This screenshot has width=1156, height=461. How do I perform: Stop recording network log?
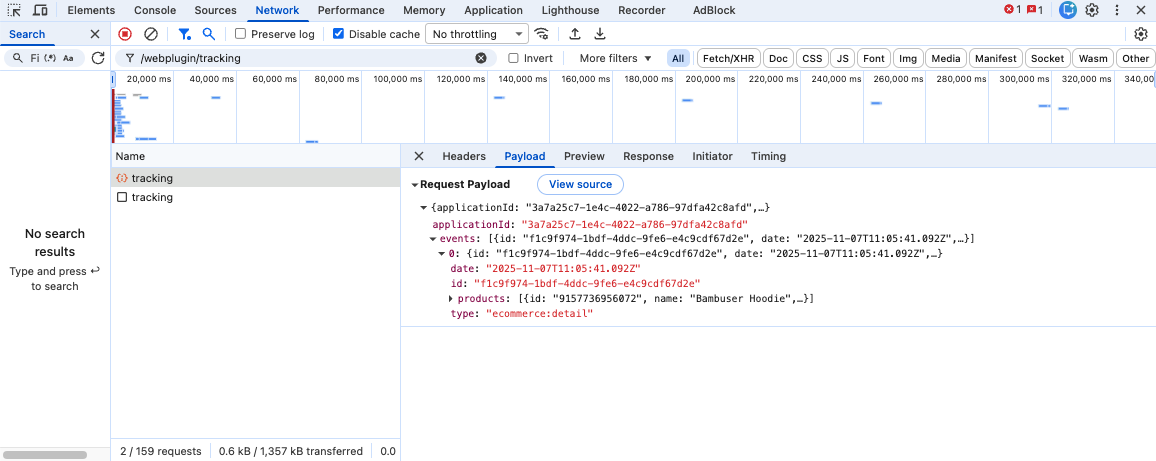(x=125, y=34)
